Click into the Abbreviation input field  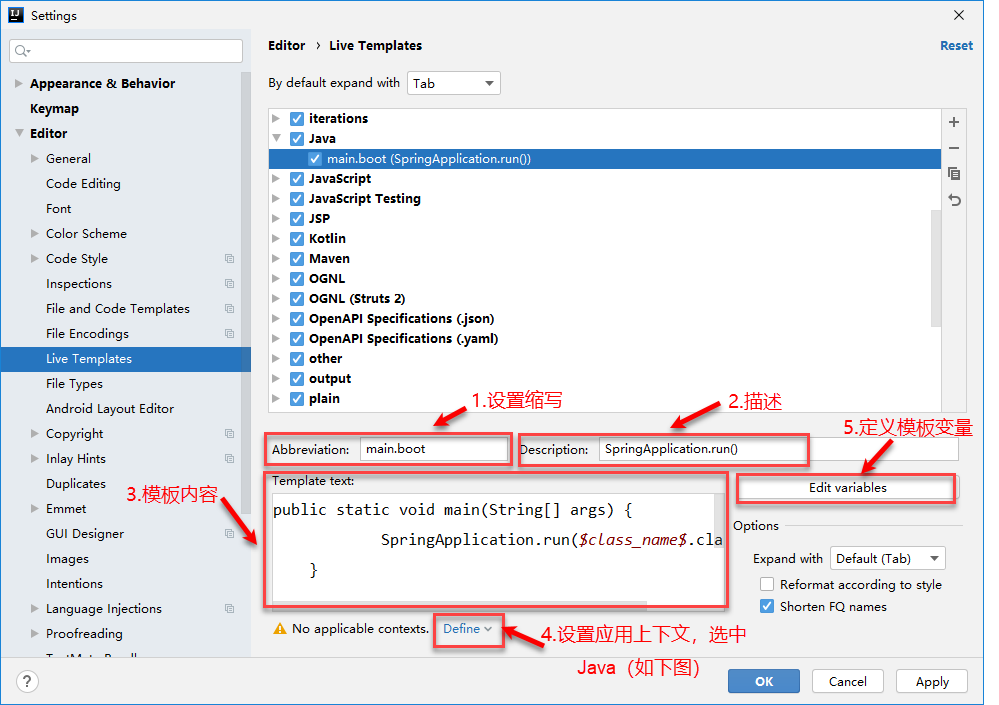434,449
